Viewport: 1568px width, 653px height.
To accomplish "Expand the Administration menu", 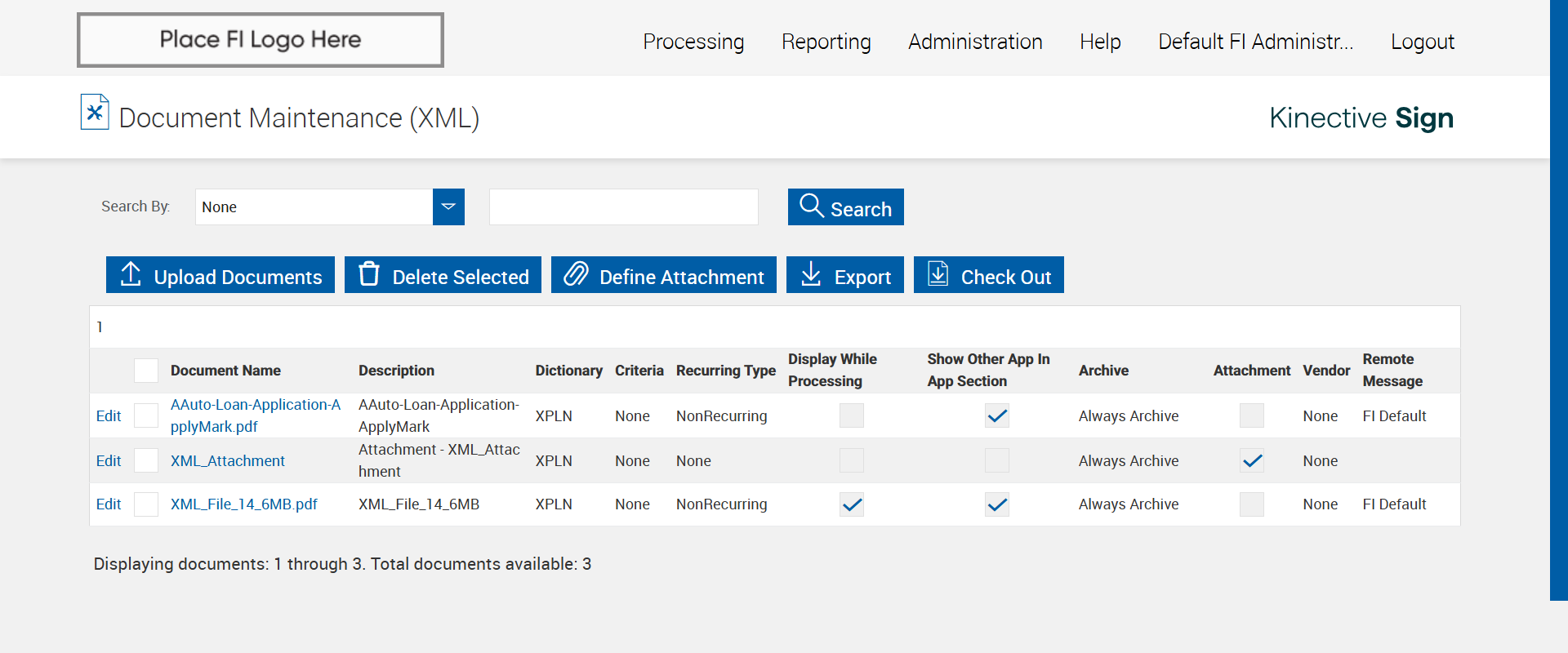I will pyautogui.click(x=975, y=42).
